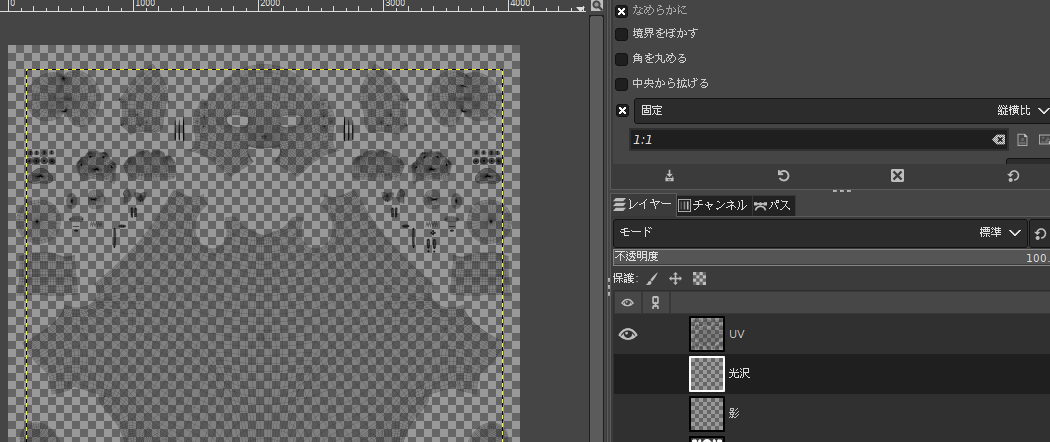Enable the 境界をぼかす checkbox

tap(621, 34)
